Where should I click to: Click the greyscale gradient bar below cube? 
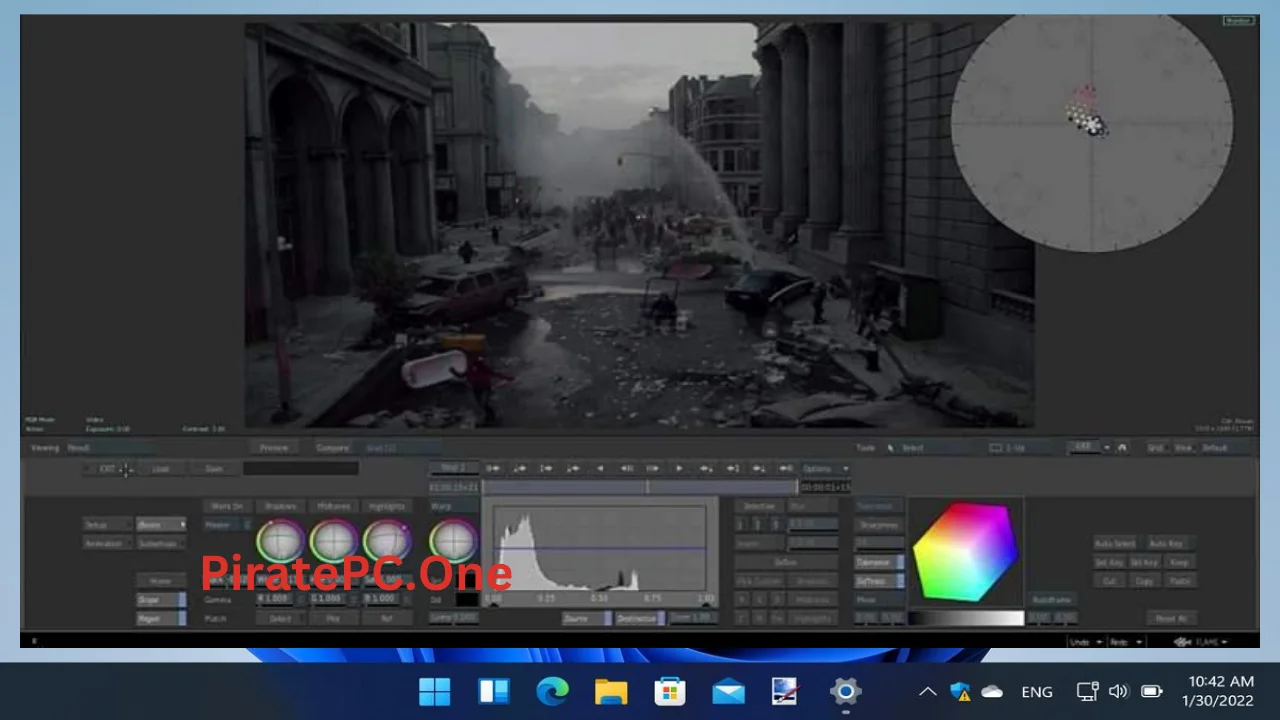966,618
